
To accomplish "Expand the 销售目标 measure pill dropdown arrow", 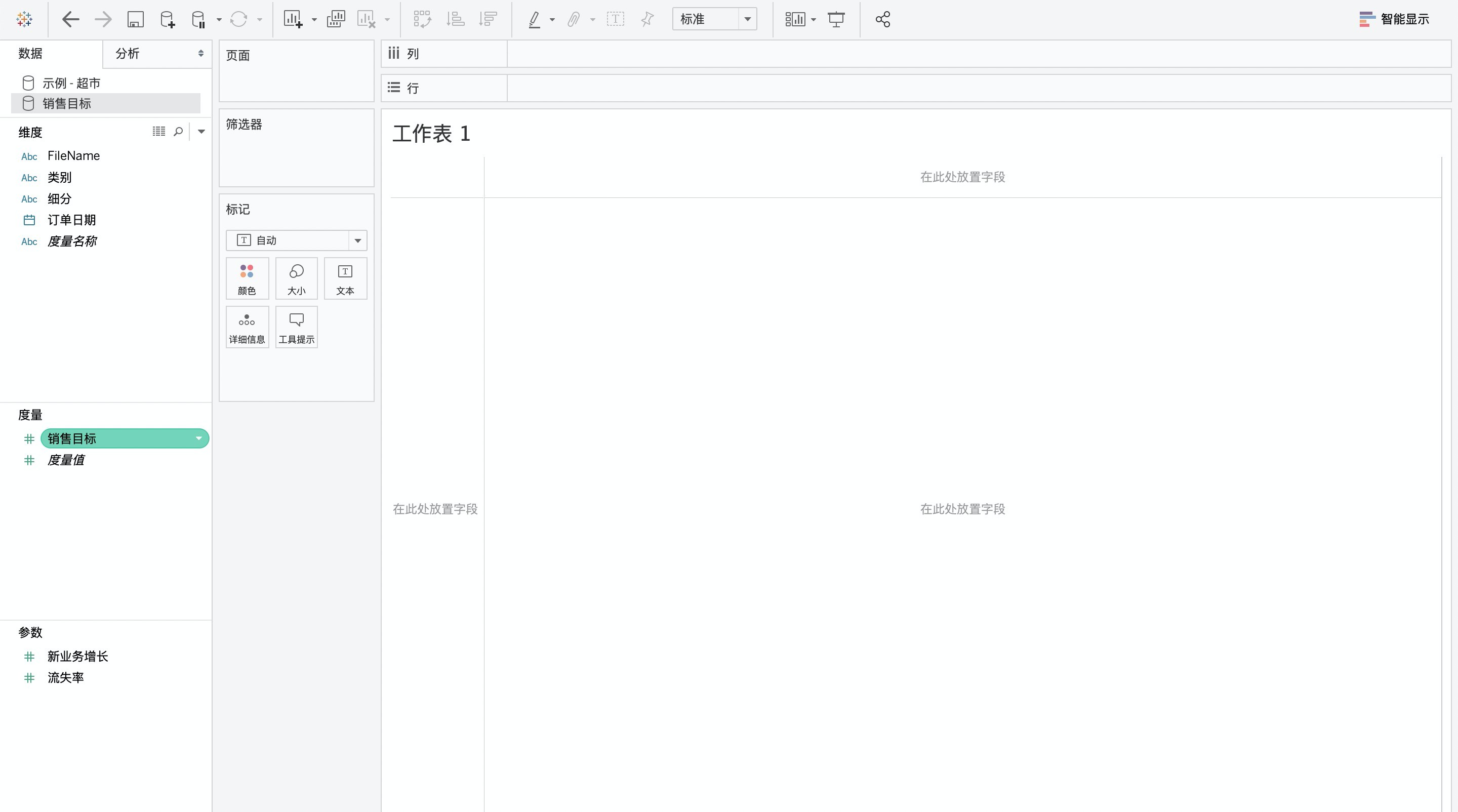I will [198, 438].
